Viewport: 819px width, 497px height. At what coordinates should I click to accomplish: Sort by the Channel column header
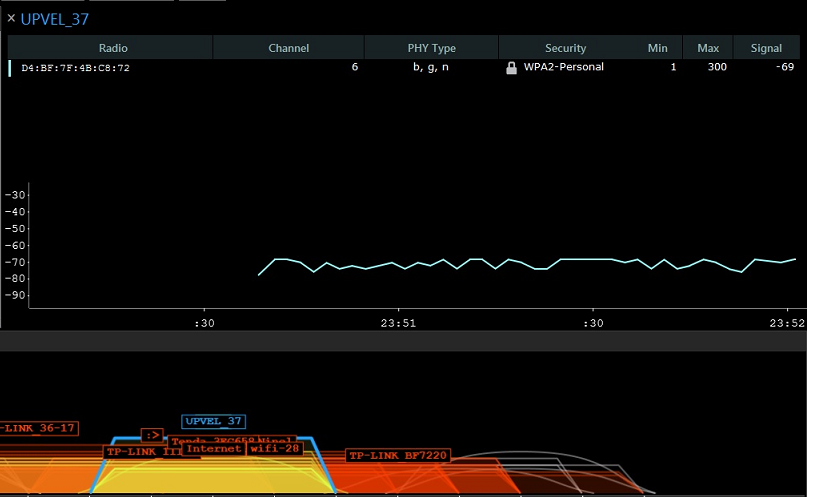click(x=288, y=48)
